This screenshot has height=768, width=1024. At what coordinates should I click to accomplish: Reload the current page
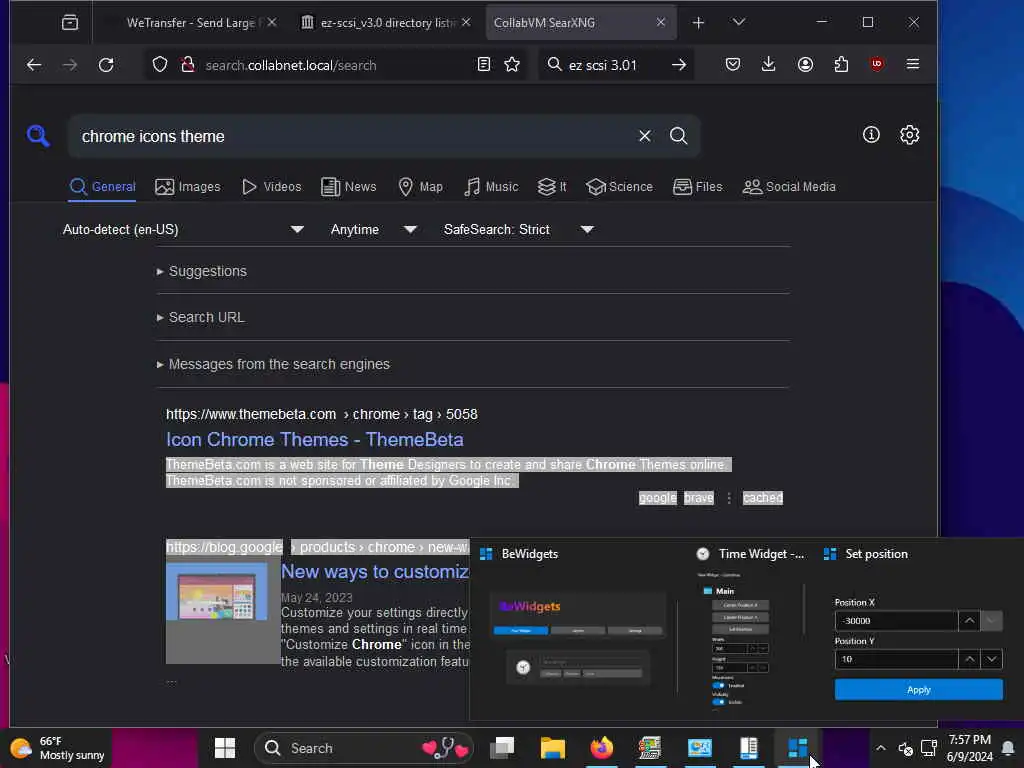point(106,65)
